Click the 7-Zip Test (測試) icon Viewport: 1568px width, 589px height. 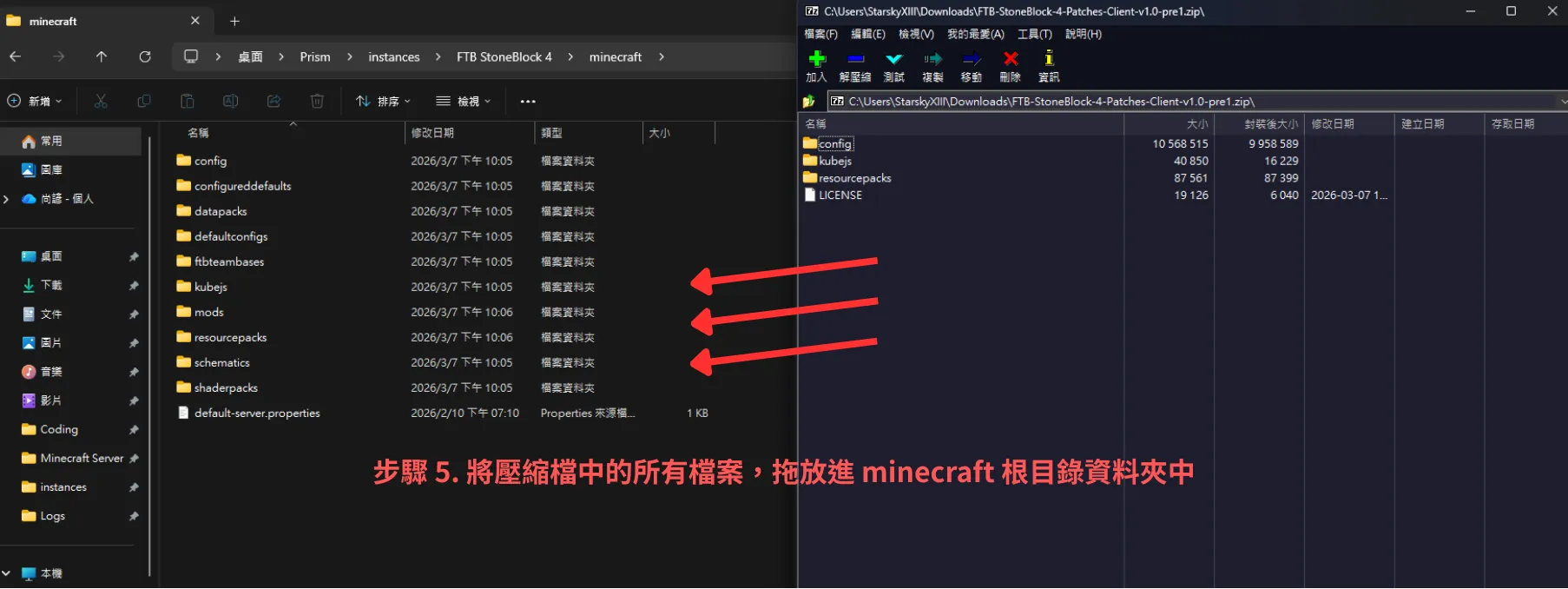tap(893, 60)
